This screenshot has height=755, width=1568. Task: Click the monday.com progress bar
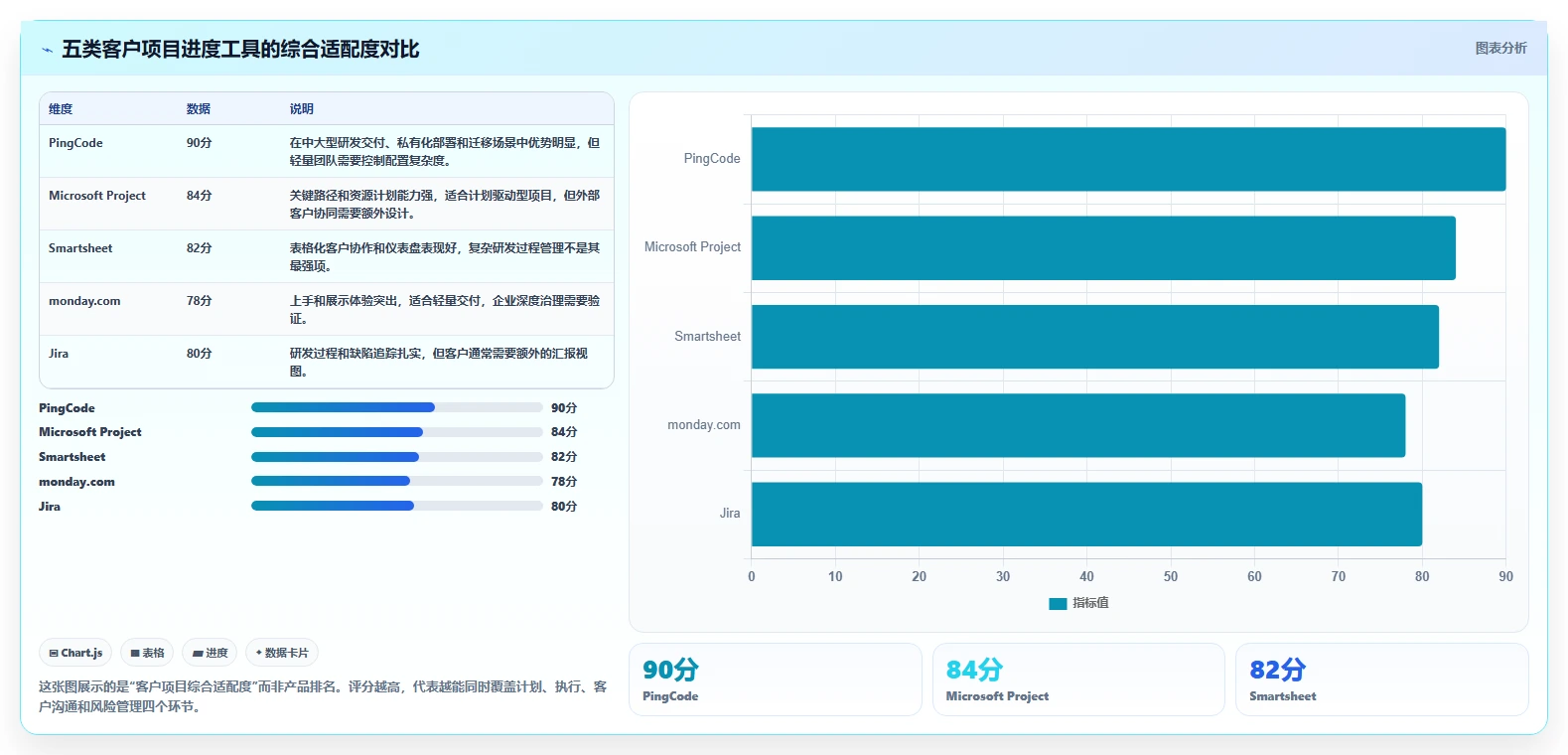(397, 481)
